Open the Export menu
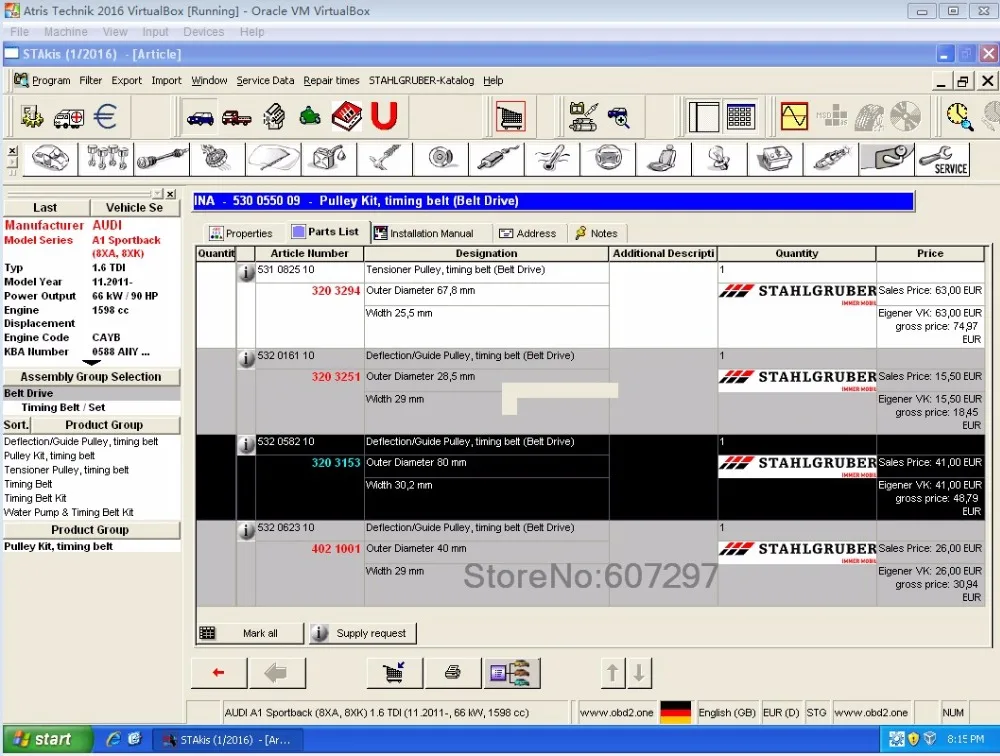Image resolution: width=1000 pixels, height=756 pixels. pos(126,80)
